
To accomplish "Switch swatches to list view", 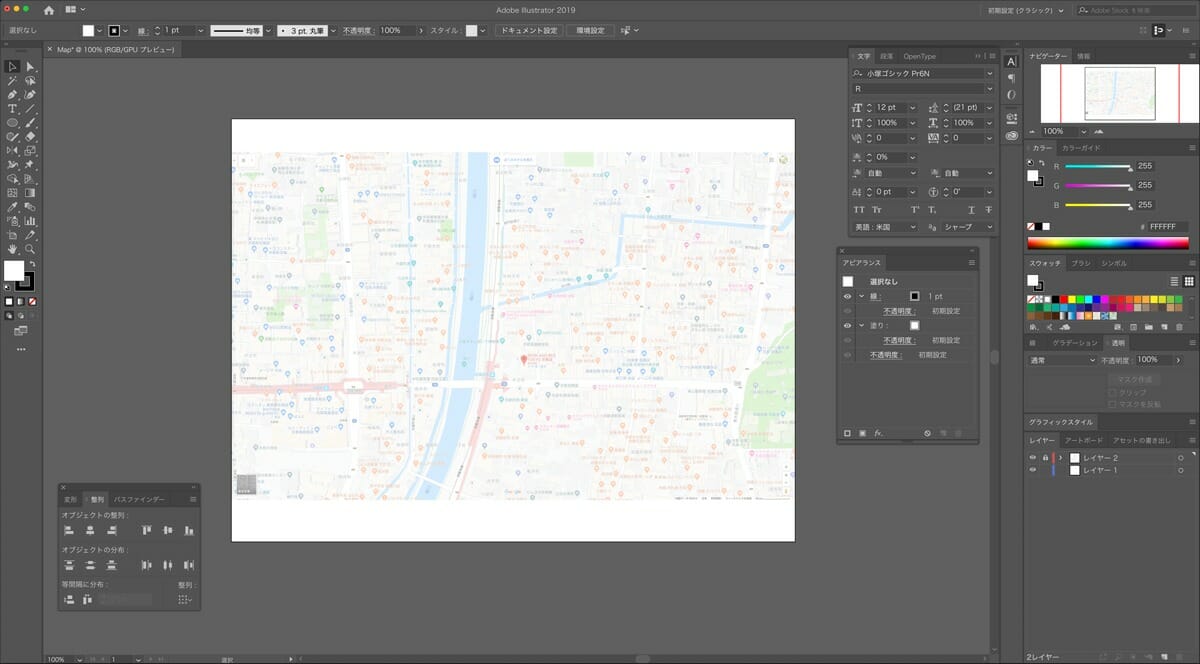I will click(x=1175, y=281).
